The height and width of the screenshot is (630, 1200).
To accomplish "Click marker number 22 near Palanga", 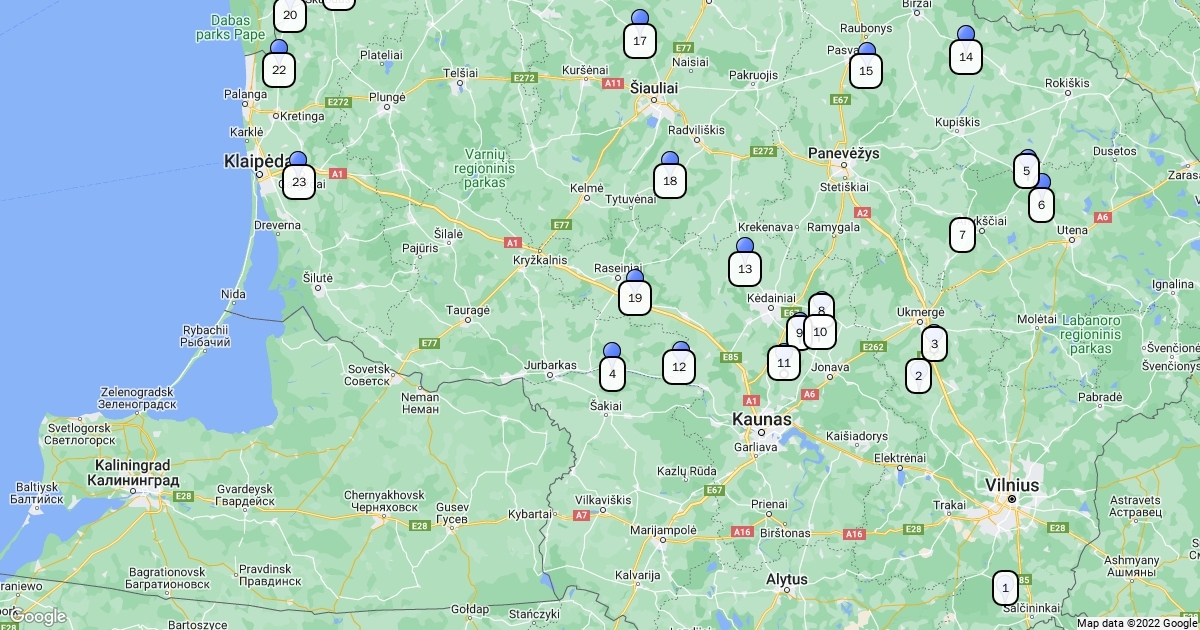I will pyautogui.click(x=279, y=70).
